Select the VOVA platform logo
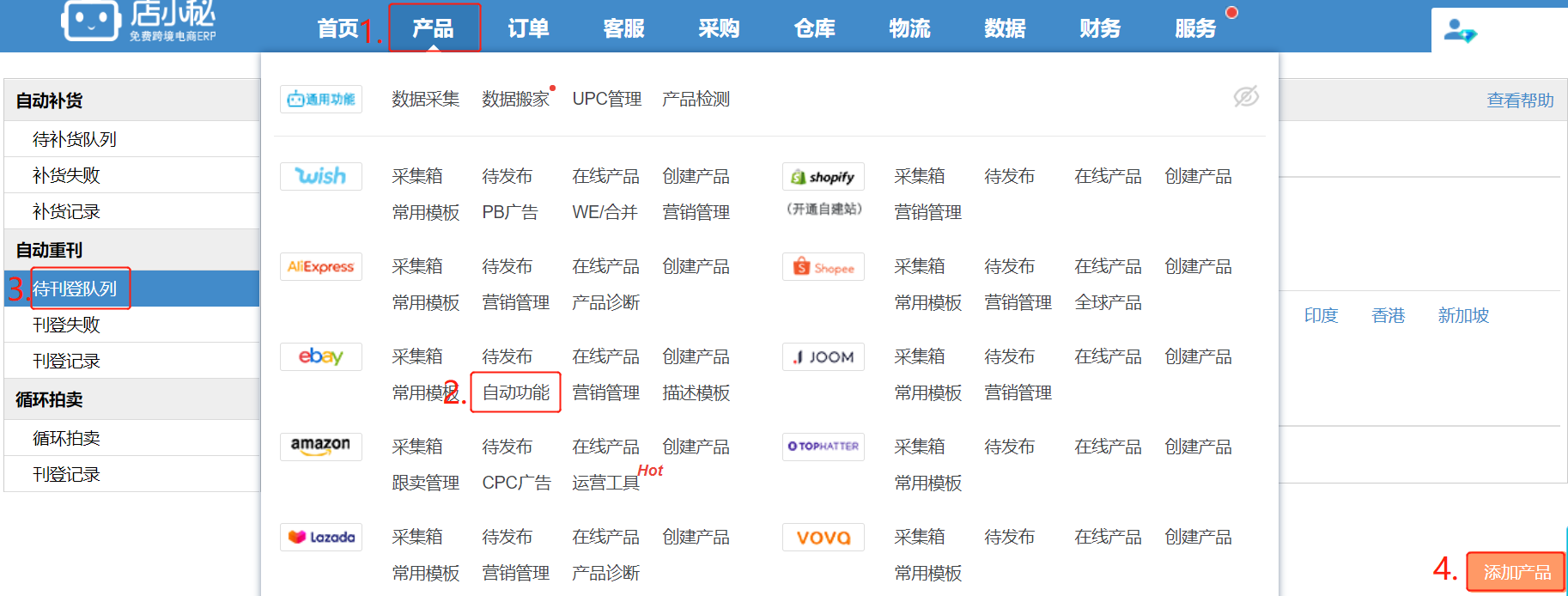 pos(824,537)
